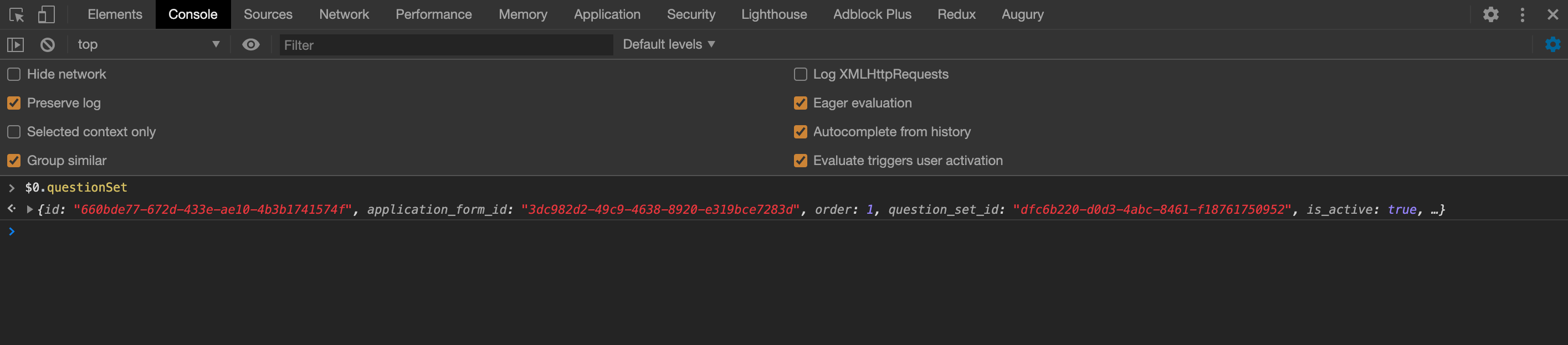Viewport: 1568px width, 345px height.
Task: Open the Application tab
Action: pos(607,14)
